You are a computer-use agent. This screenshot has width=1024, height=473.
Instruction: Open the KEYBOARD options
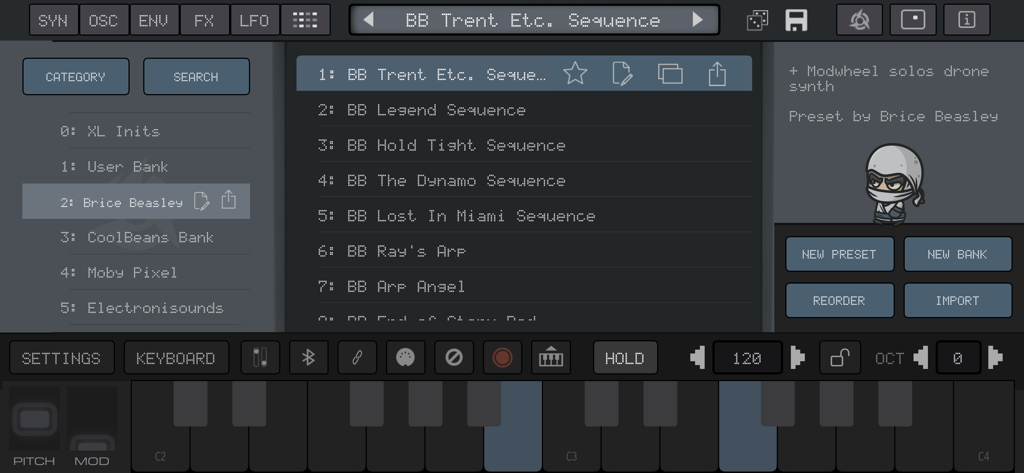pyautogui.click(x=176, y=358)
